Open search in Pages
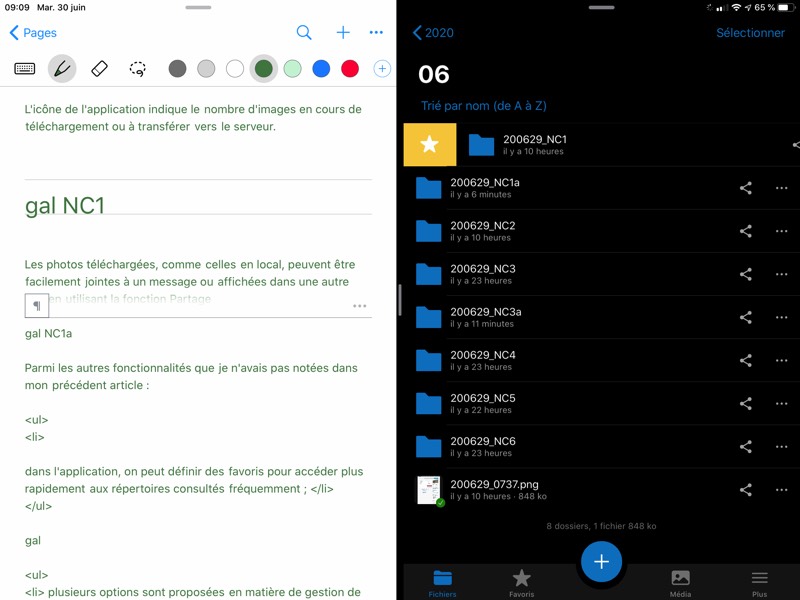 click(x=304, y=33)
